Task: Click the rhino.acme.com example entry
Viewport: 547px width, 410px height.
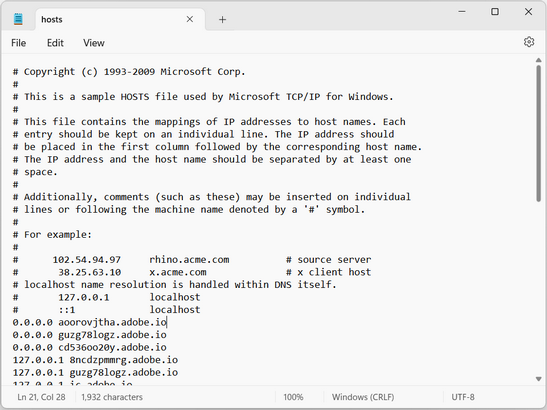Action: coord(189,260)
